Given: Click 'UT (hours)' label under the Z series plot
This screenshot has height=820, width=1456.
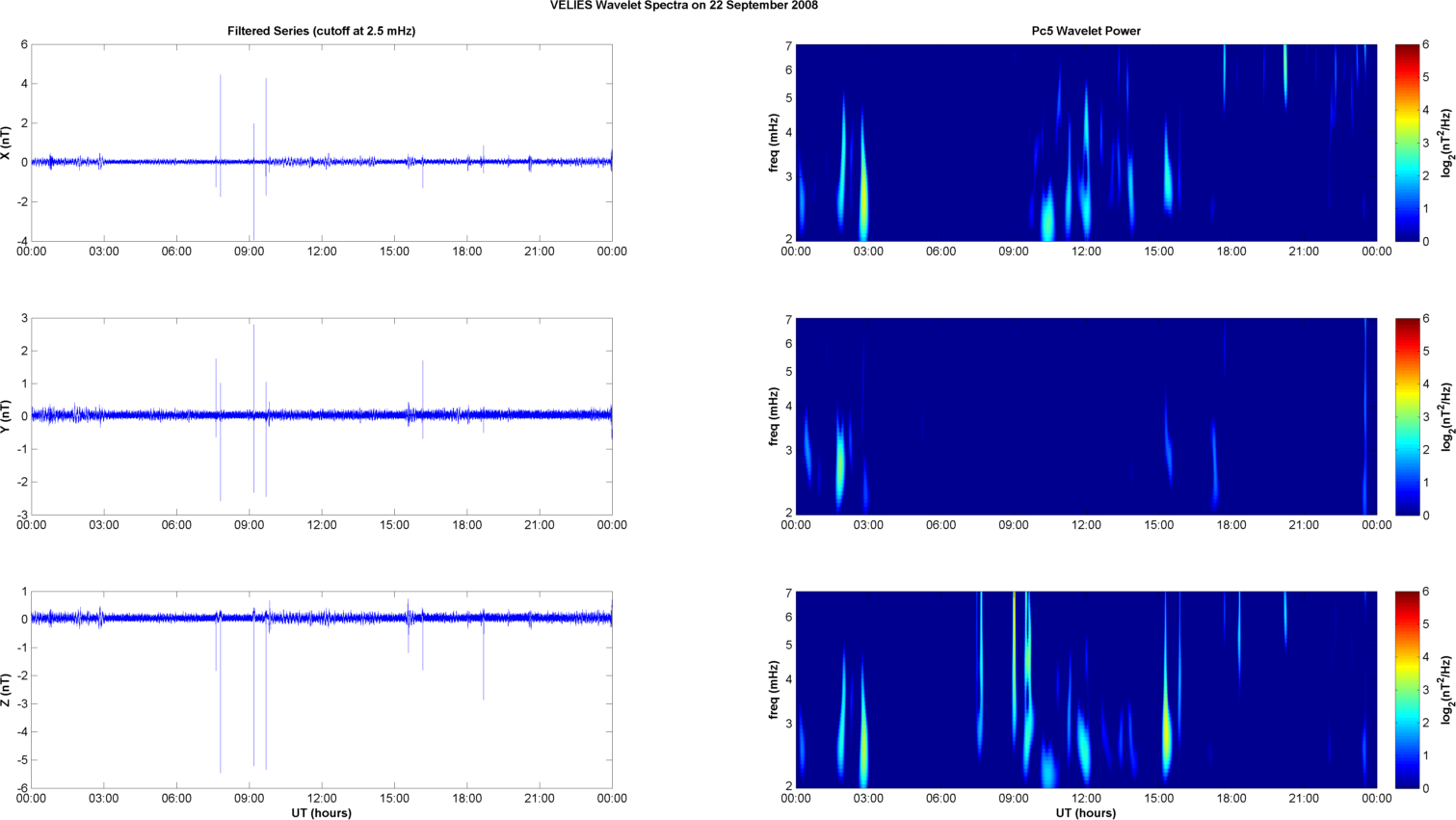Looking at the screenshot, I should click(321, 812).
